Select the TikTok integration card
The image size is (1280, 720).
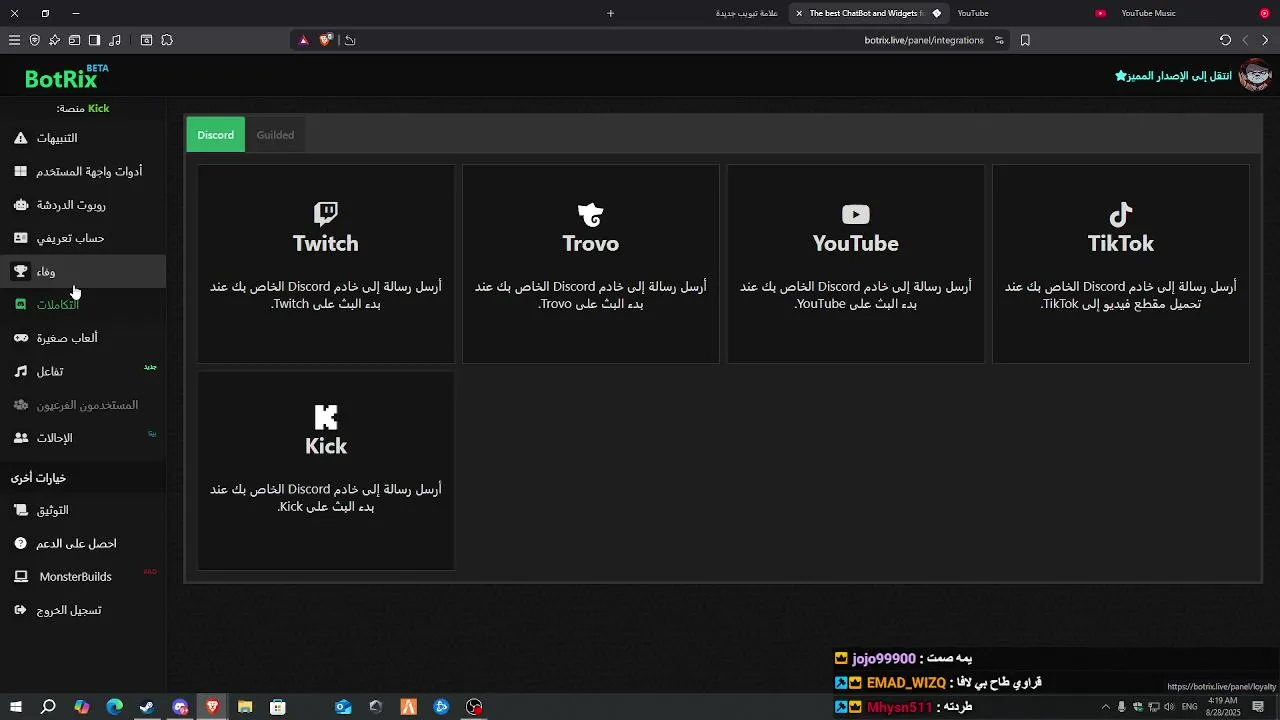[x=1121, y=264]
